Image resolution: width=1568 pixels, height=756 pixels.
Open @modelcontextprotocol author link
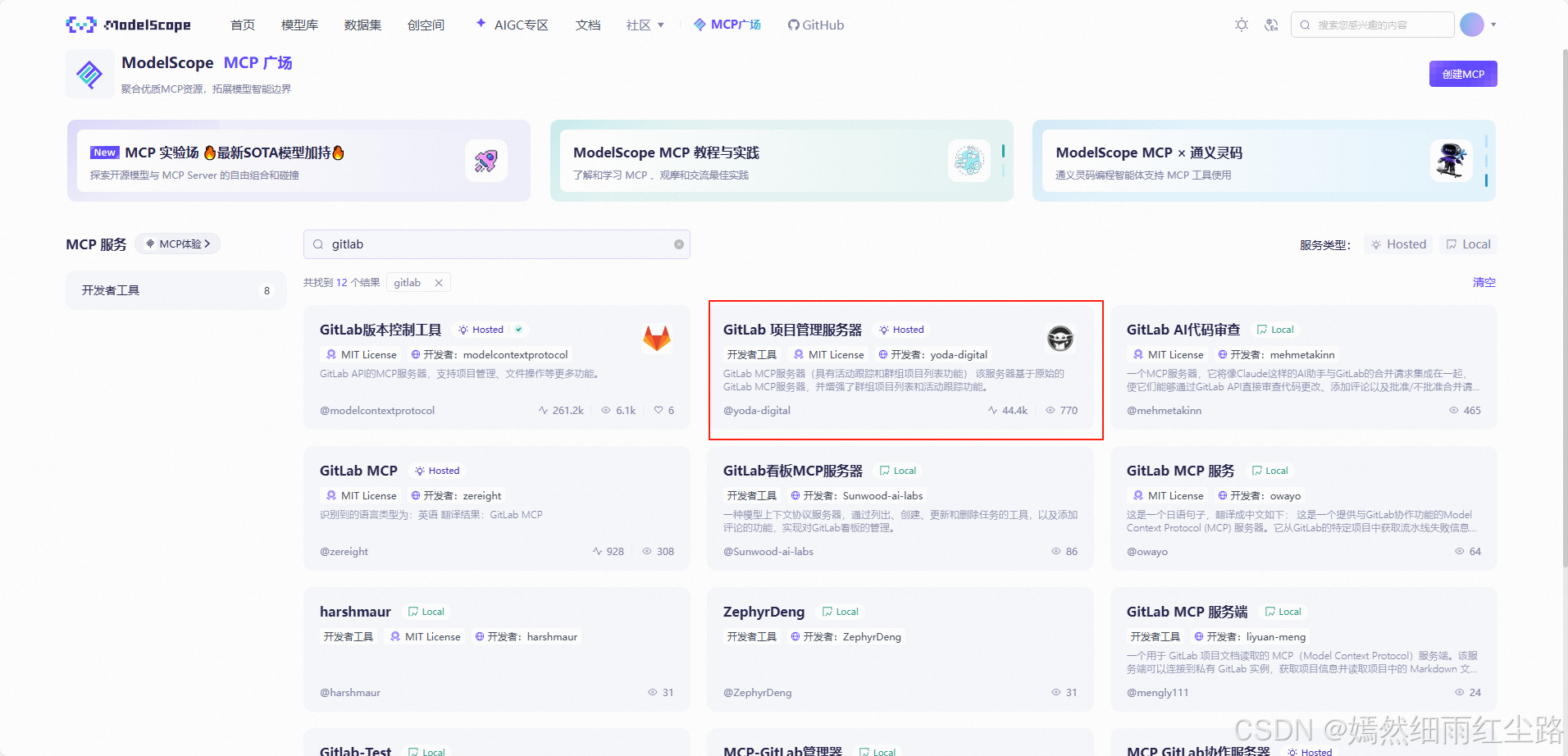pyautogui.click(x=377, y=411)
